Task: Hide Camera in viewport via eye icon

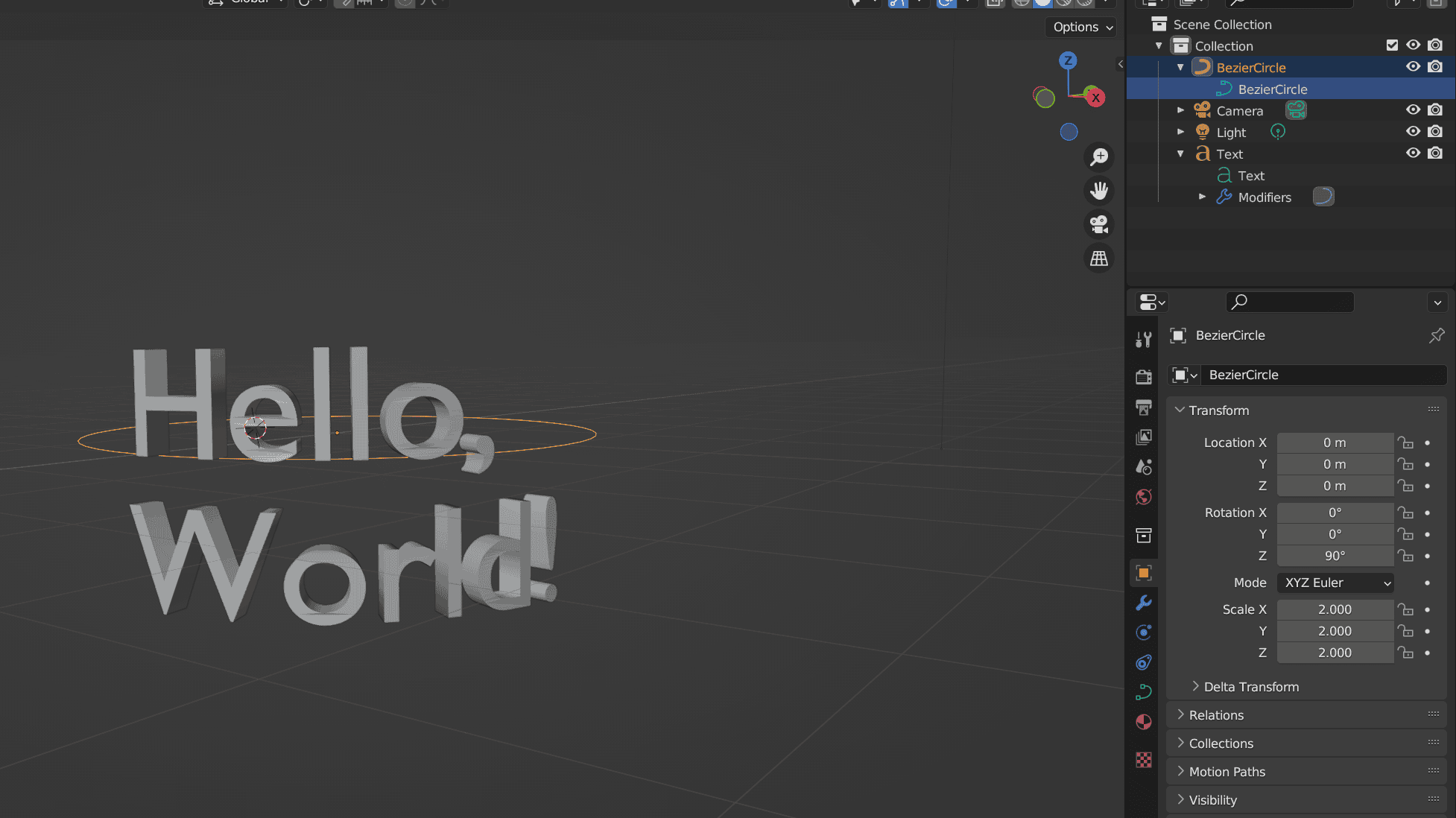Action: coord(1413,110)
